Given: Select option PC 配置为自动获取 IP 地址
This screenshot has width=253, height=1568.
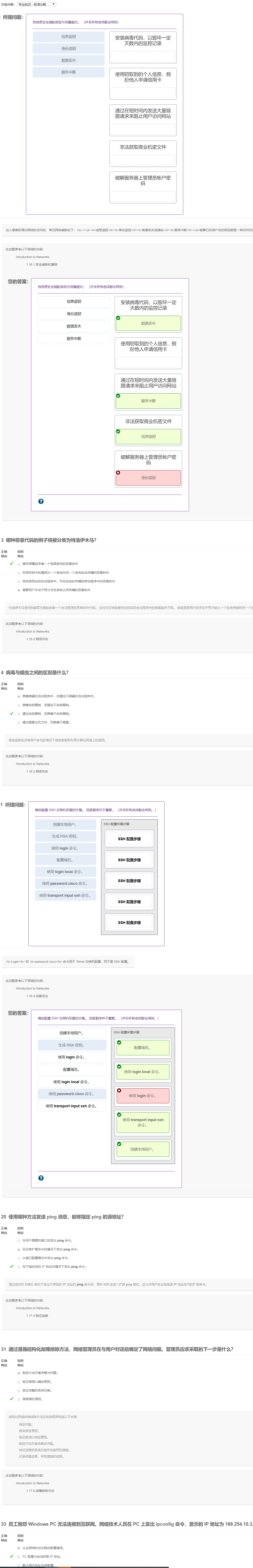Looking at the screenshot, I should pos(19,1556).
